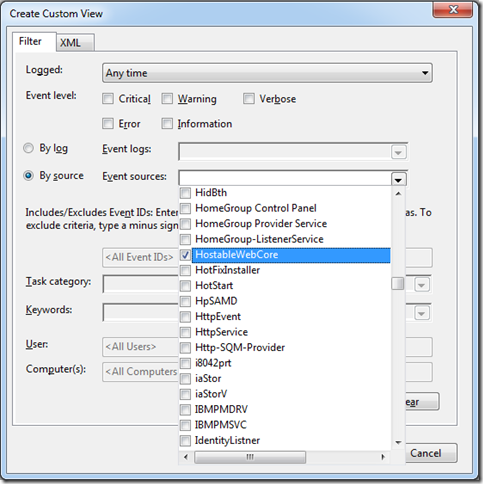
Task: Tick the Verbose checkbox
Action: click(x=249, y=99)
